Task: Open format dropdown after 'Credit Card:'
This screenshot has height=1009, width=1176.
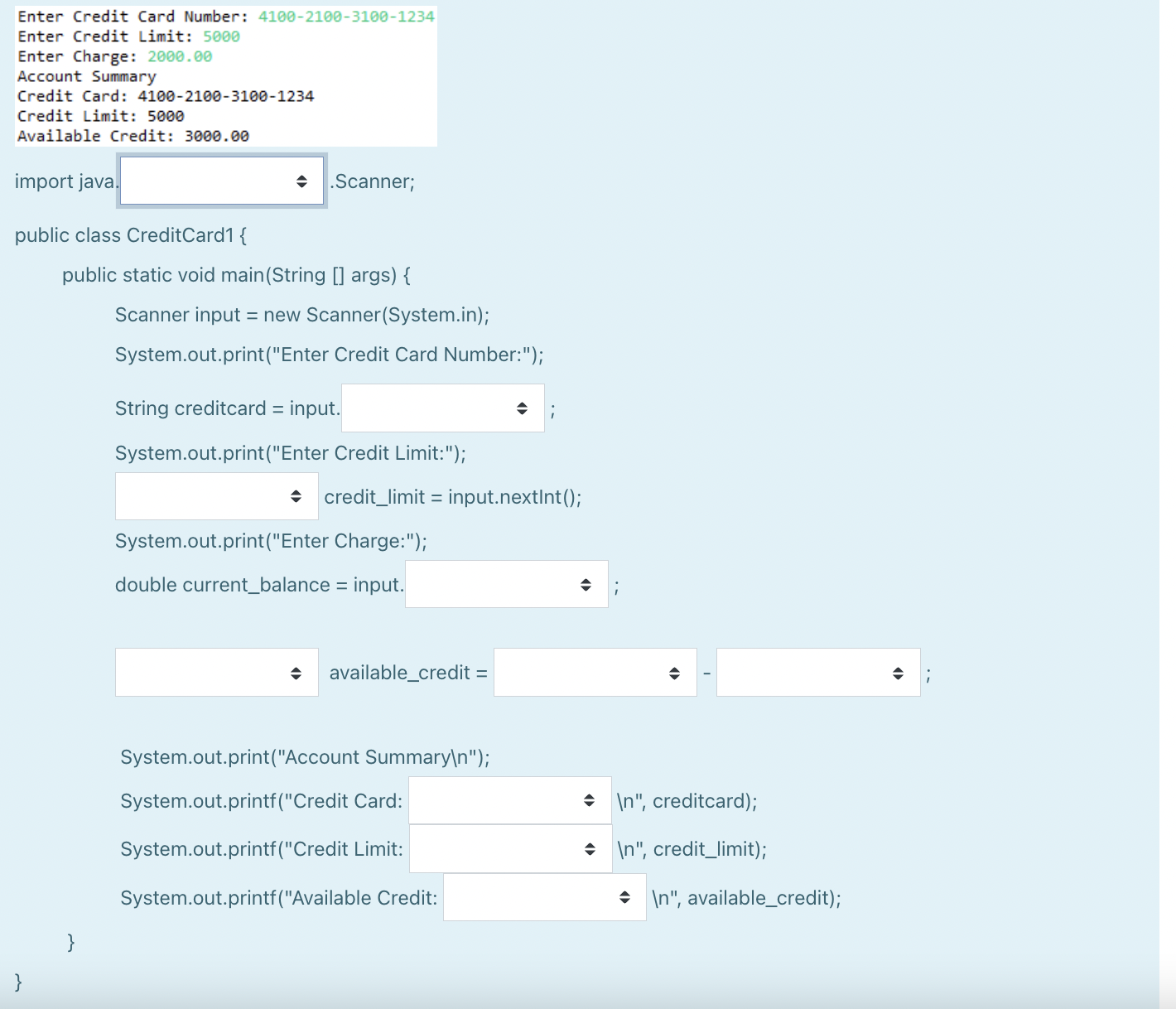Action: point(510,800)
